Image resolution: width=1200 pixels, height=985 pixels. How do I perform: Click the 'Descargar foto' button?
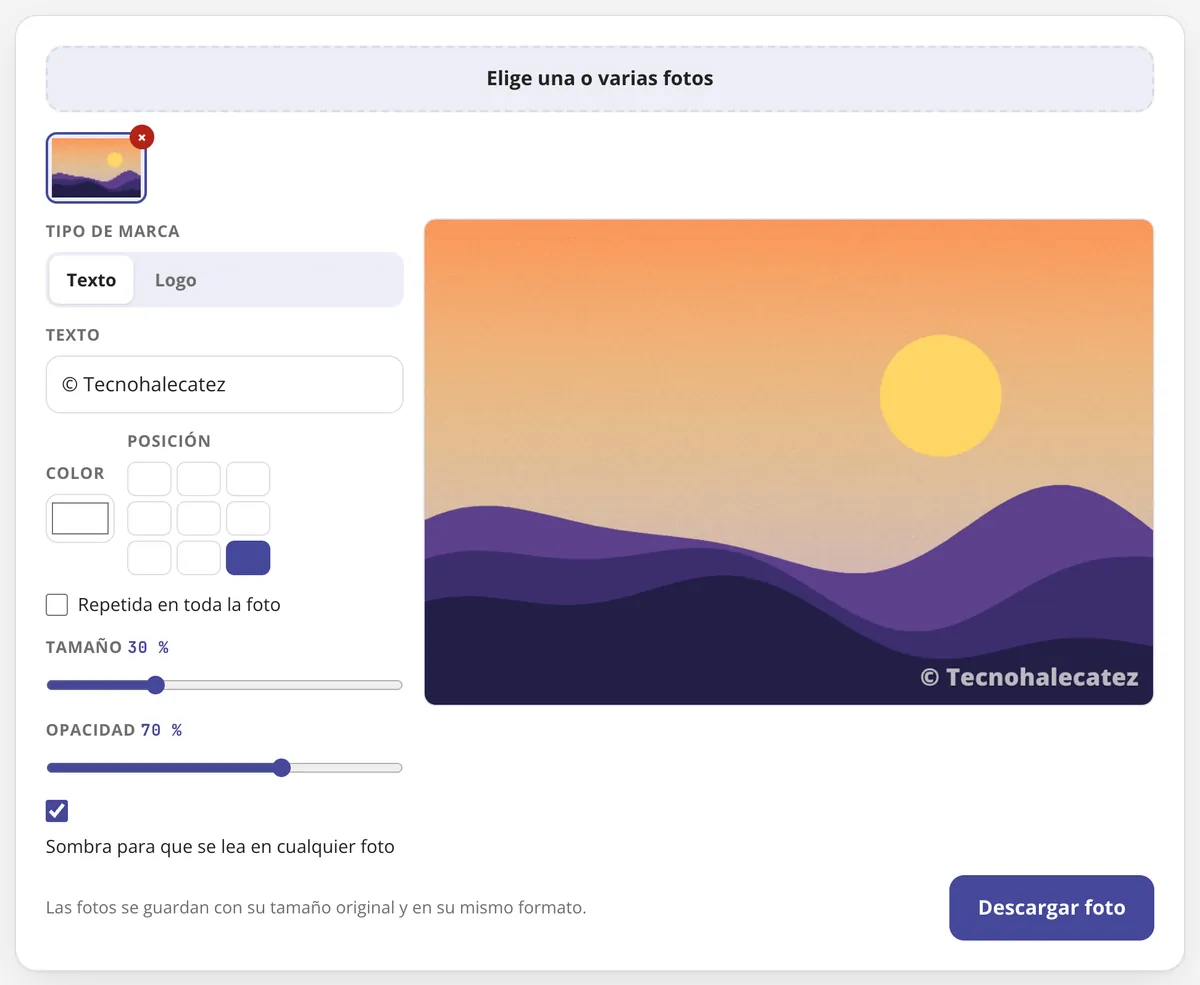(1051, 908)
